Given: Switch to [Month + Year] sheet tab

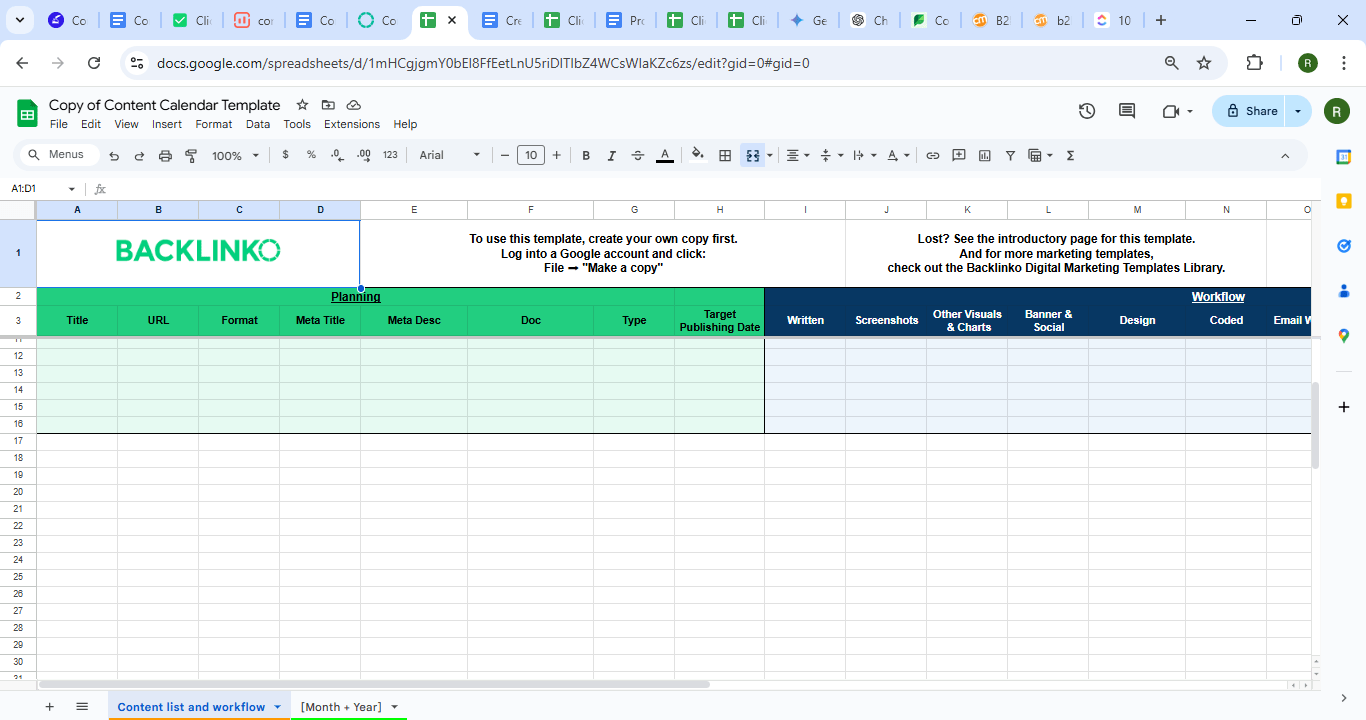Looking at the screenshot, I should [341, 707].
